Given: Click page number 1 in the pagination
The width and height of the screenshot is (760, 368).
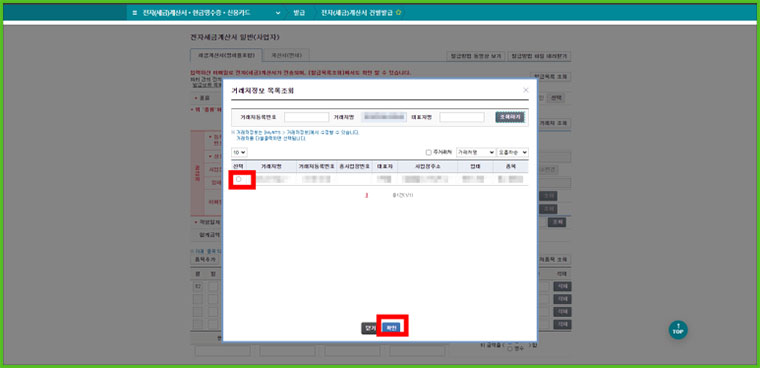Looking at the screenshot, I should click(366, 195).
